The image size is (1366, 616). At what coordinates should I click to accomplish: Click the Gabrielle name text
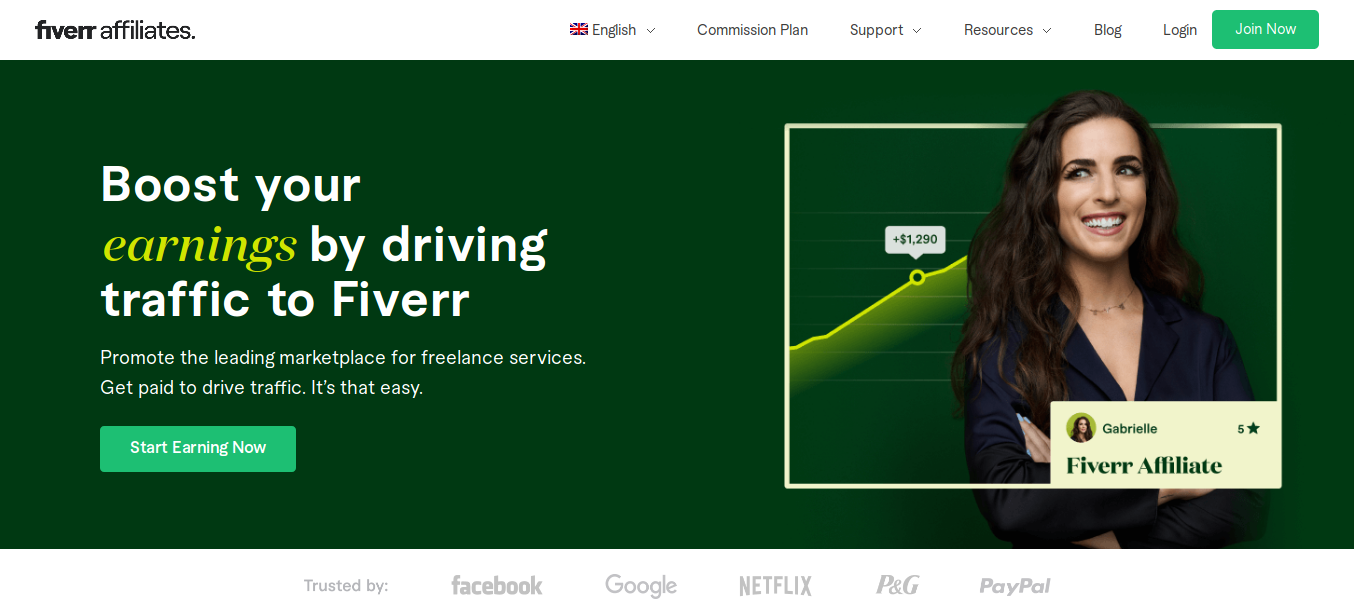[1130, 428]
